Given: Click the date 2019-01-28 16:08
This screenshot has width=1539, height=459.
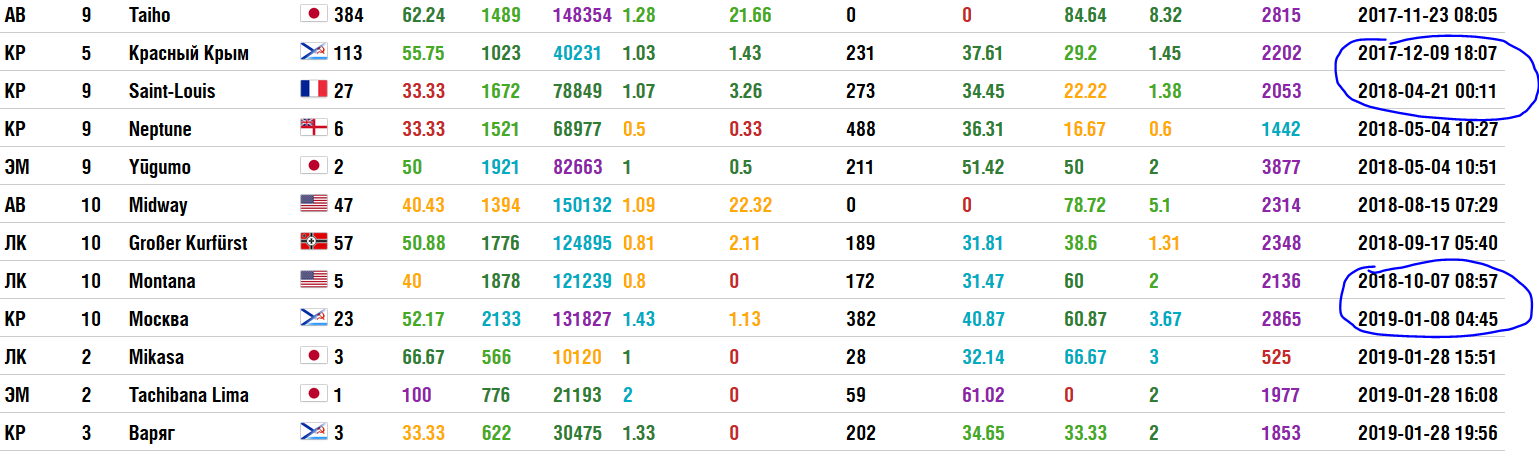Looking at the screenshot, I should click(1427, 395).
